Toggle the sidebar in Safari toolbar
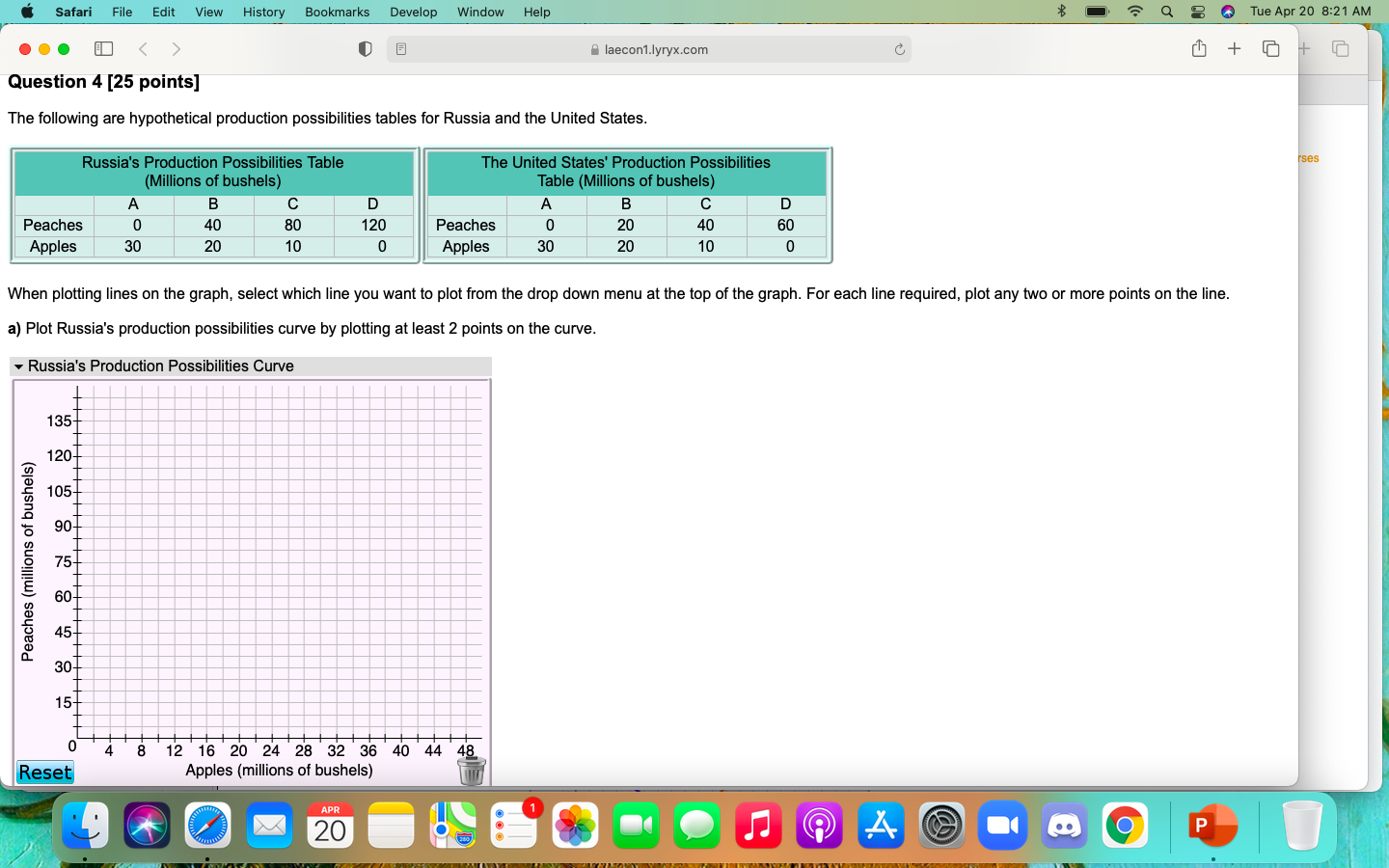Image resolution: width=1389 pixels, height=868 pixels. click(103, 48)
